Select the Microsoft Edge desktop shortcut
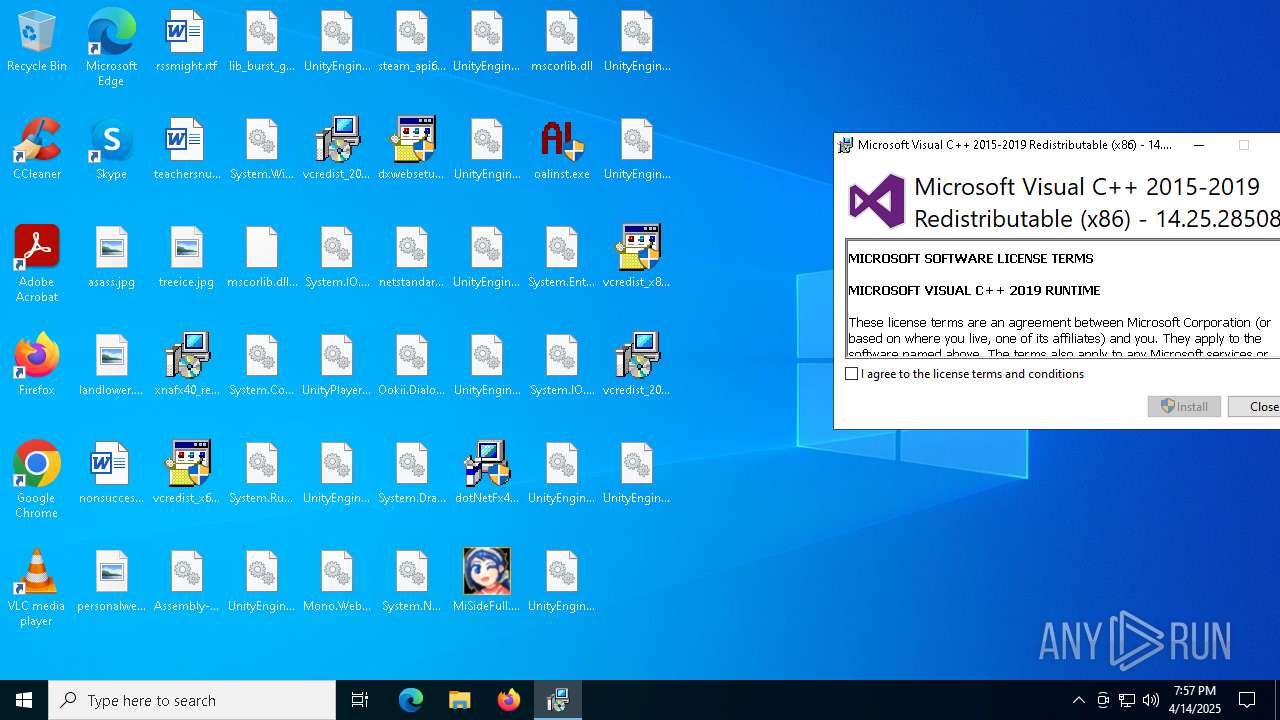The width and height of the screenshot is (1280, 720). point(111,48)
